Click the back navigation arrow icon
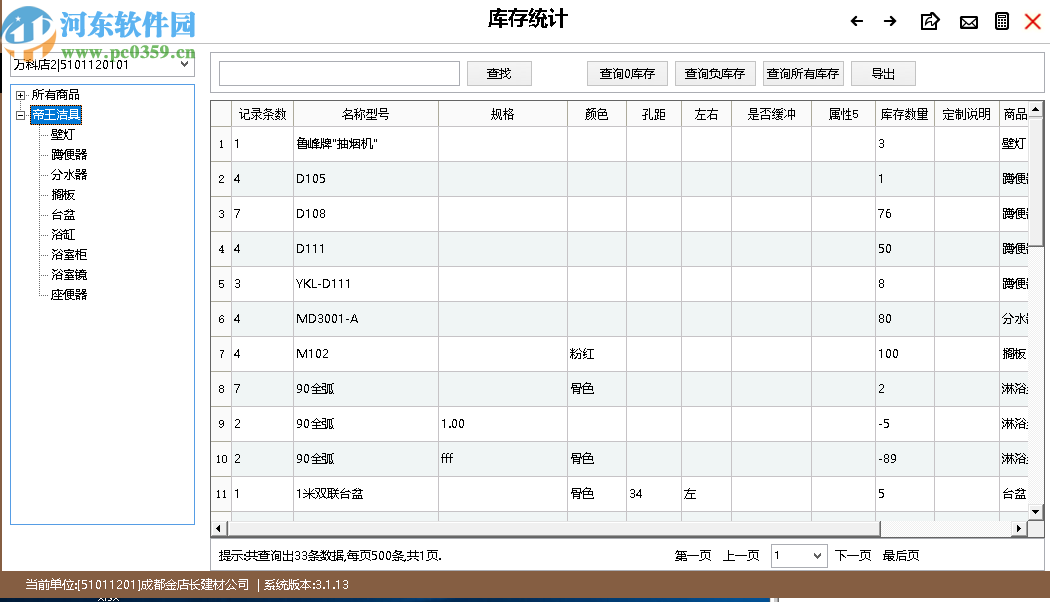 click(856, 20)
